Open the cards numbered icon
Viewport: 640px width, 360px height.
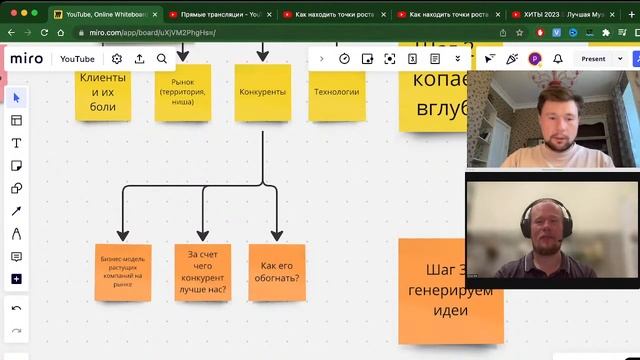click(x=412, y=59)
